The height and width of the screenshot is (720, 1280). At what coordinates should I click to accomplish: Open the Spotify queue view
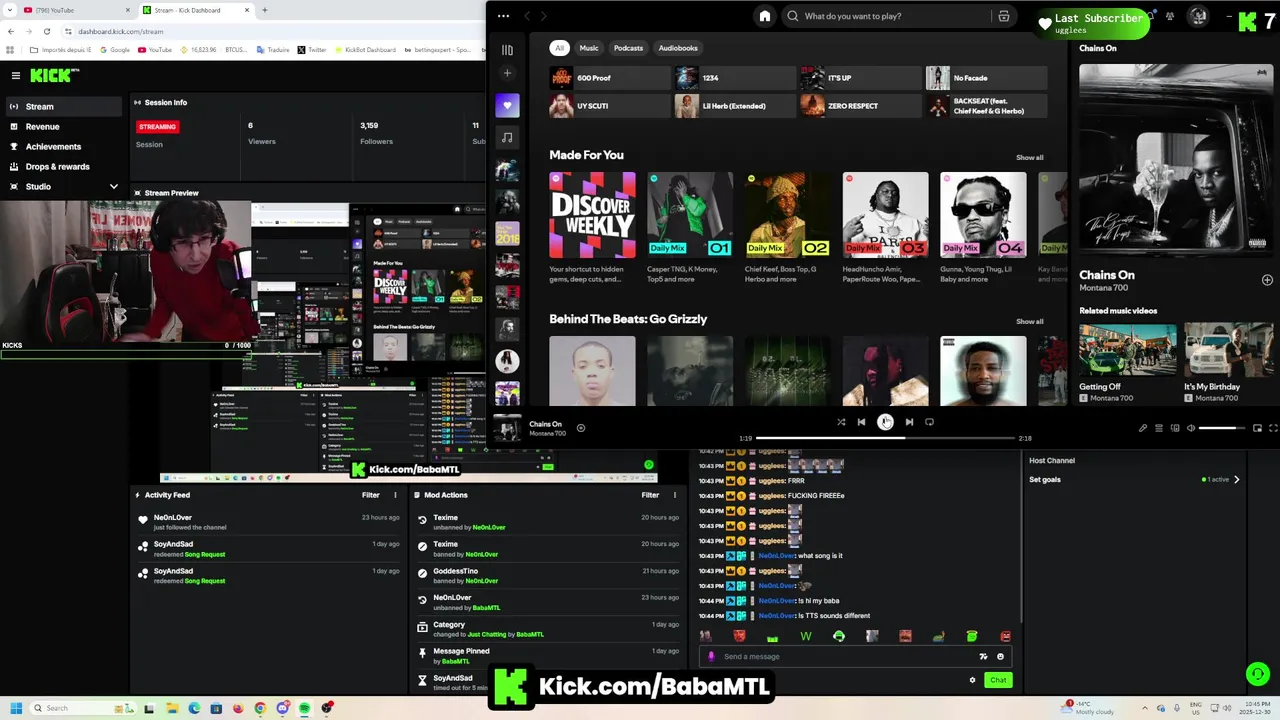coord(1159,428)
